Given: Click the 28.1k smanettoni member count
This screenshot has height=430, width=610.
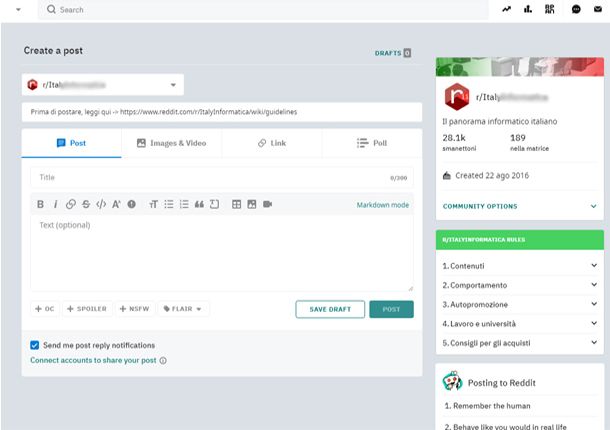Looking at the screenshot, I should tap(459, 142).
